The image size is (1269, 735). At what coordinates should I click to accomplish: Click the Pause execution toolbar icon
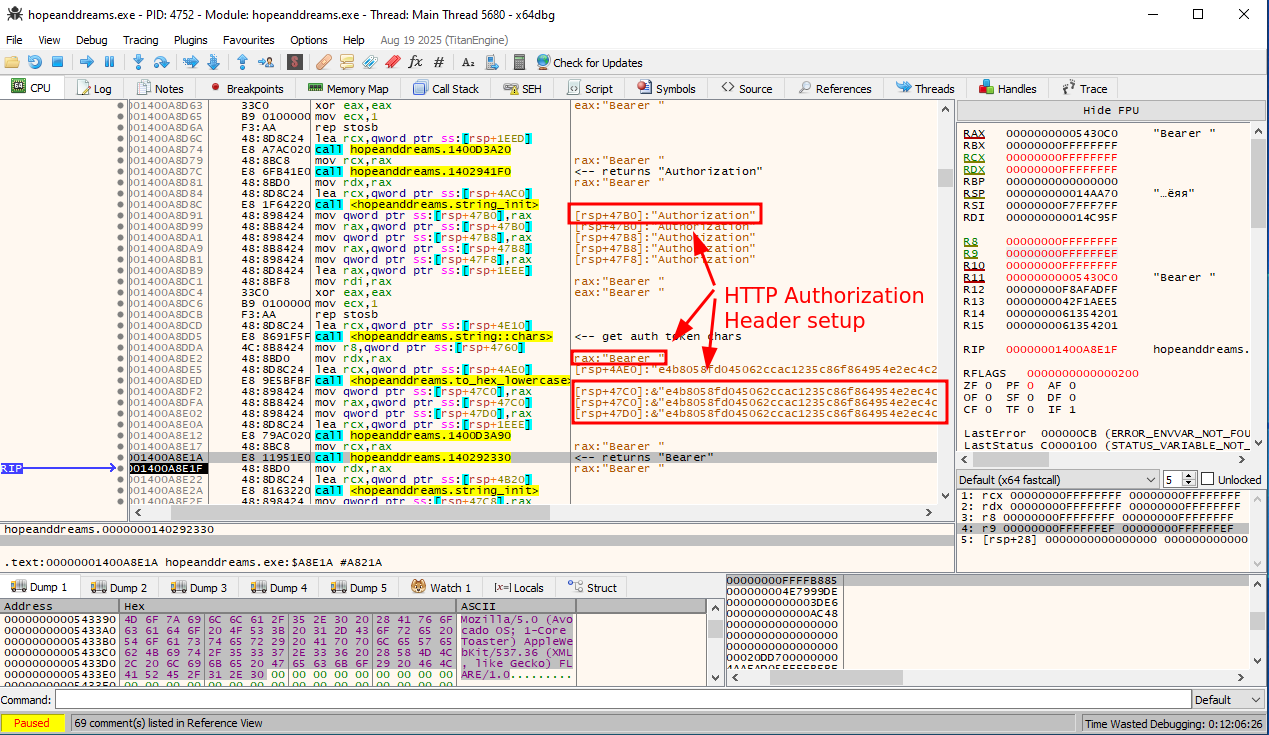click(x=109, y=62)
